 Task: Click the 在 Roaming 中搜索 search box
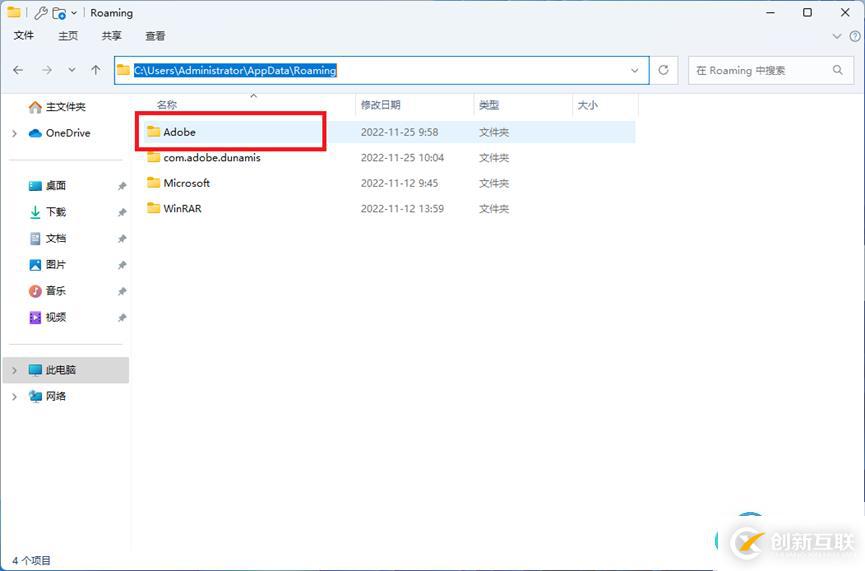click(x=771, y=70)
